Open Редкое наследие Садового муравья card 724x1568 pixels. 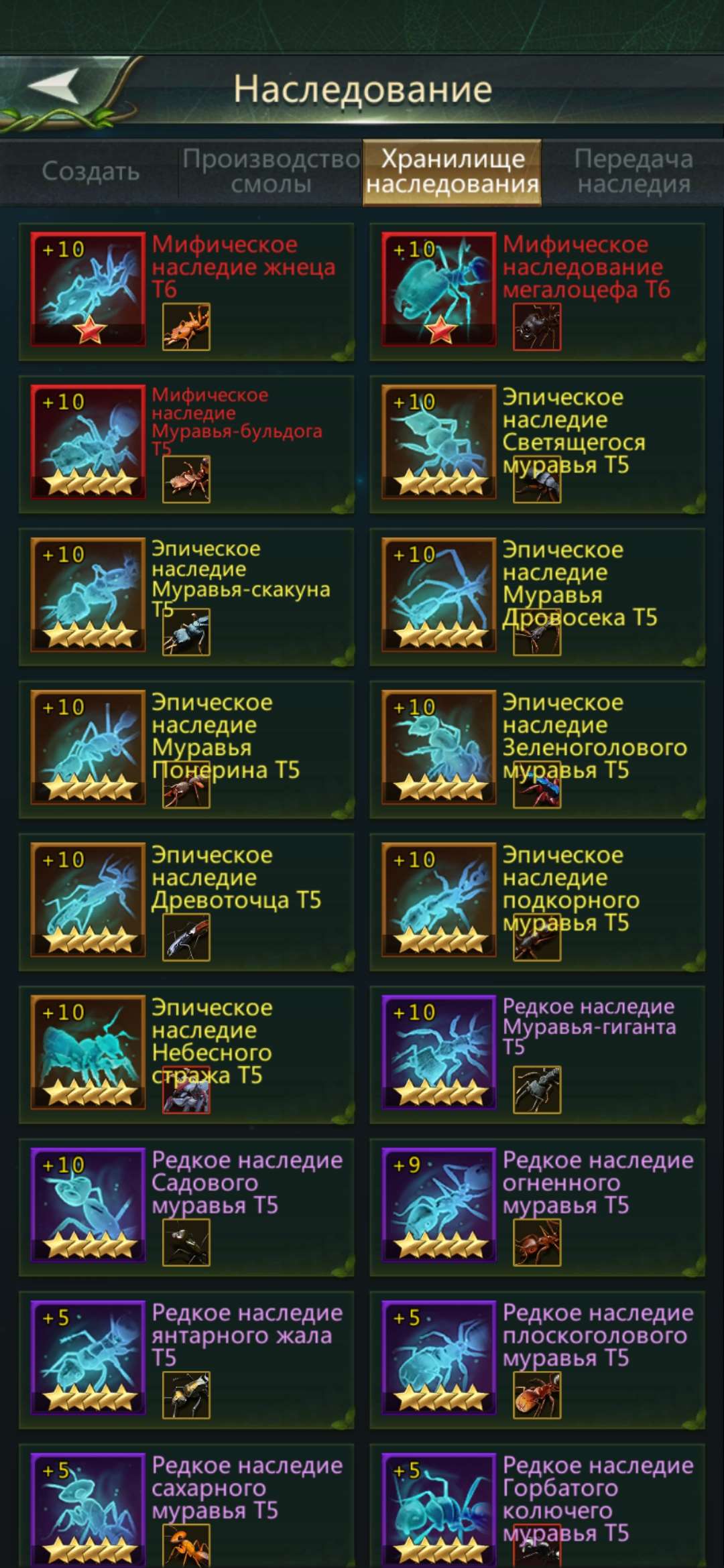pyautogui.click(x=186, y=1207)
